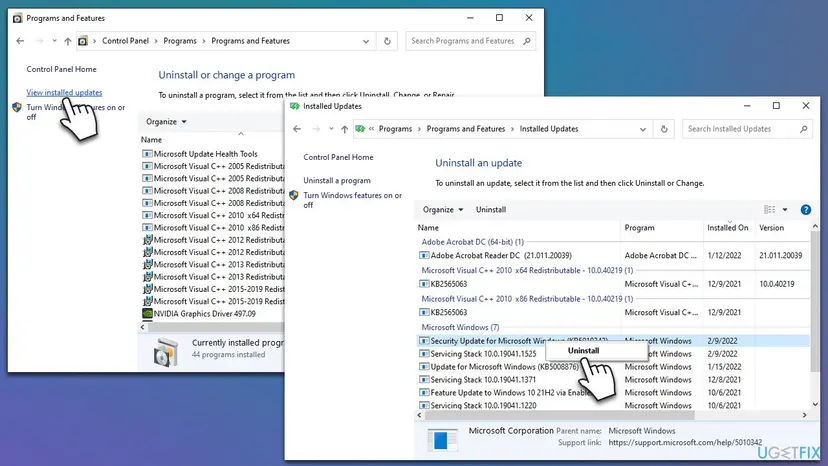Viewport: 828px width, 466px height.
Task: Click the back arrow in Installed Updates window
Action: (x=297, y=129)
